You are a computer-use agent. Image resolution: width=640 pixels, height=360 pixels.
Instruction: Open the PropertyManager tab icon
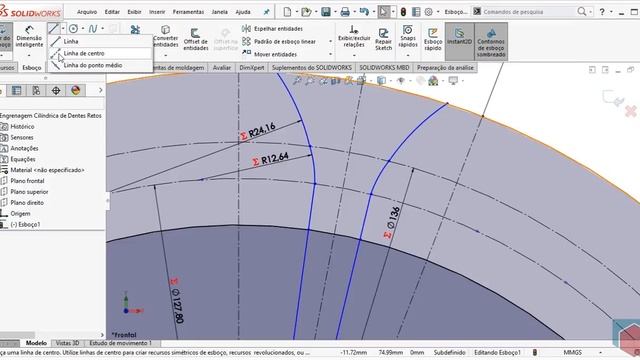click(x=16, y=90)
